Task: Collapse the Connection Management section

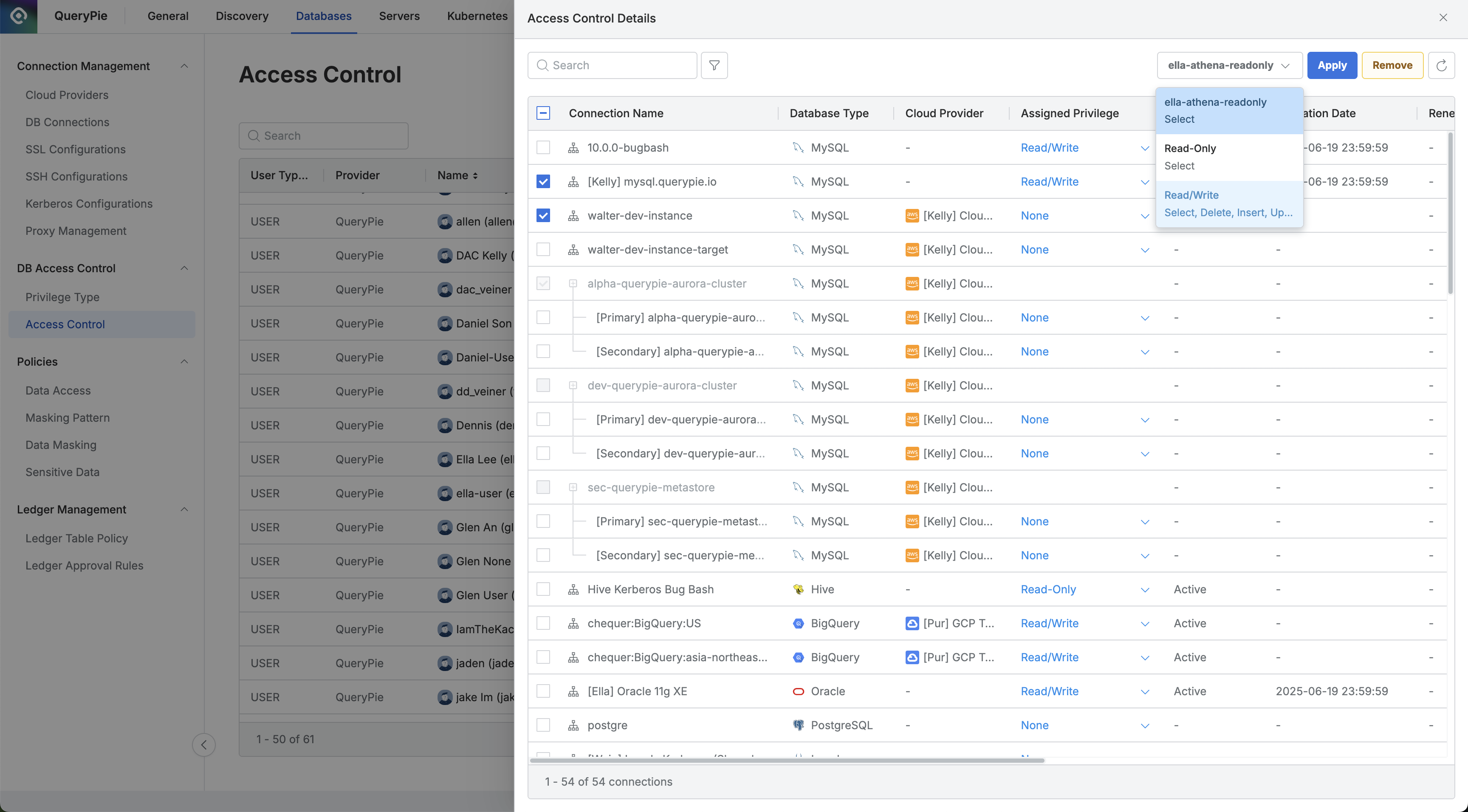Action: 184,66
